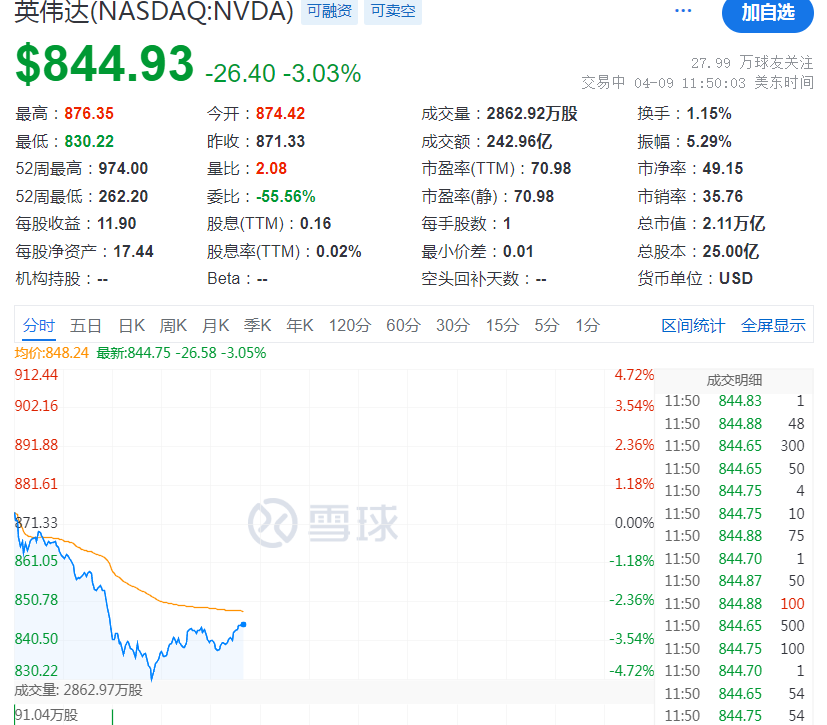Click the 52周最高 value 974.00
Viewport: 827px width, 725px height.
(123, 169)
